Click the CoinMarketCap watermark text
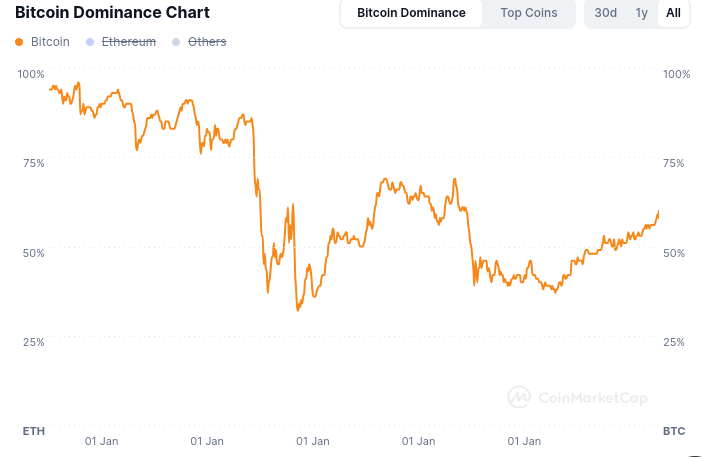704x457 pixels. click(592, 398)
